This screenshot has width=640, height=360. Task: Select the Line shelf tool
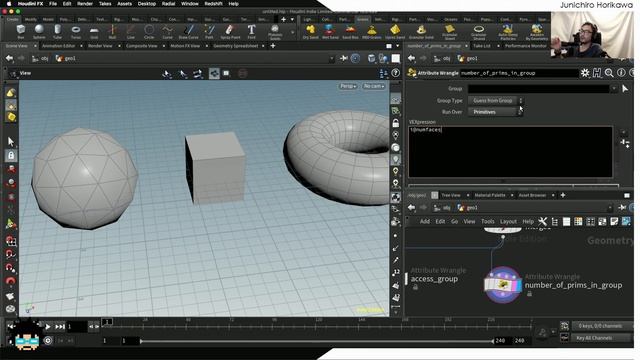pos(131,31)
